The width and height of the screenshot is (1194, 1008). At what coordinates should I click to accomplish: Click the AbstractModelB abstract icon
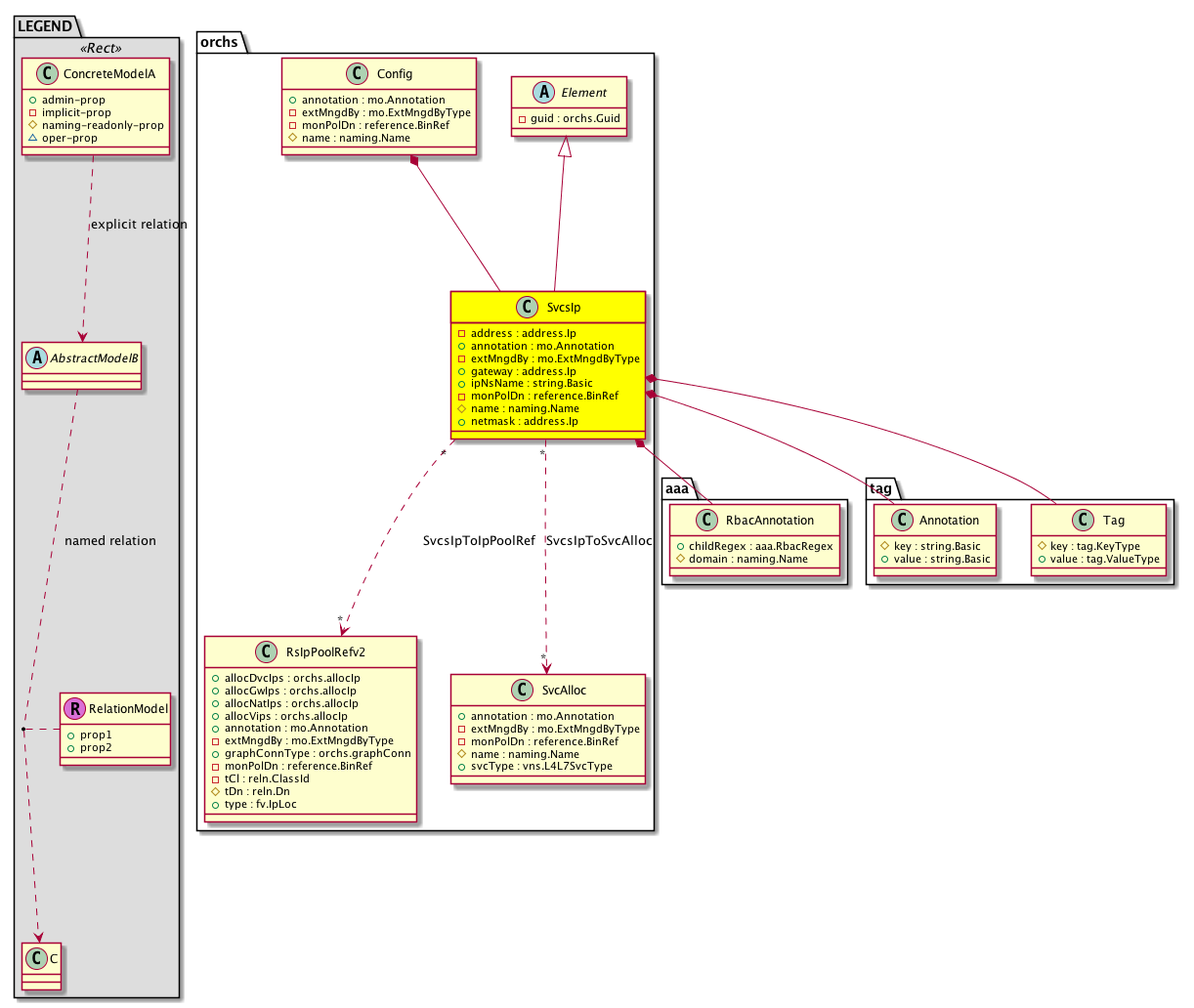point(35,357)
